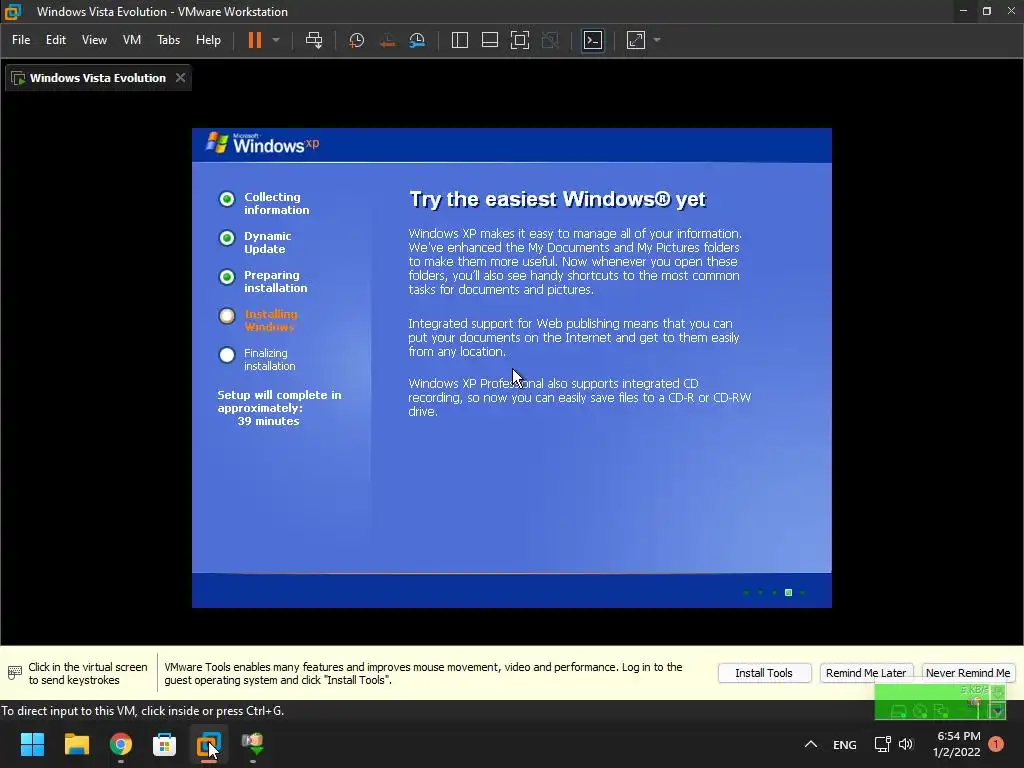Open the Windows Start menu

point(32,744)
